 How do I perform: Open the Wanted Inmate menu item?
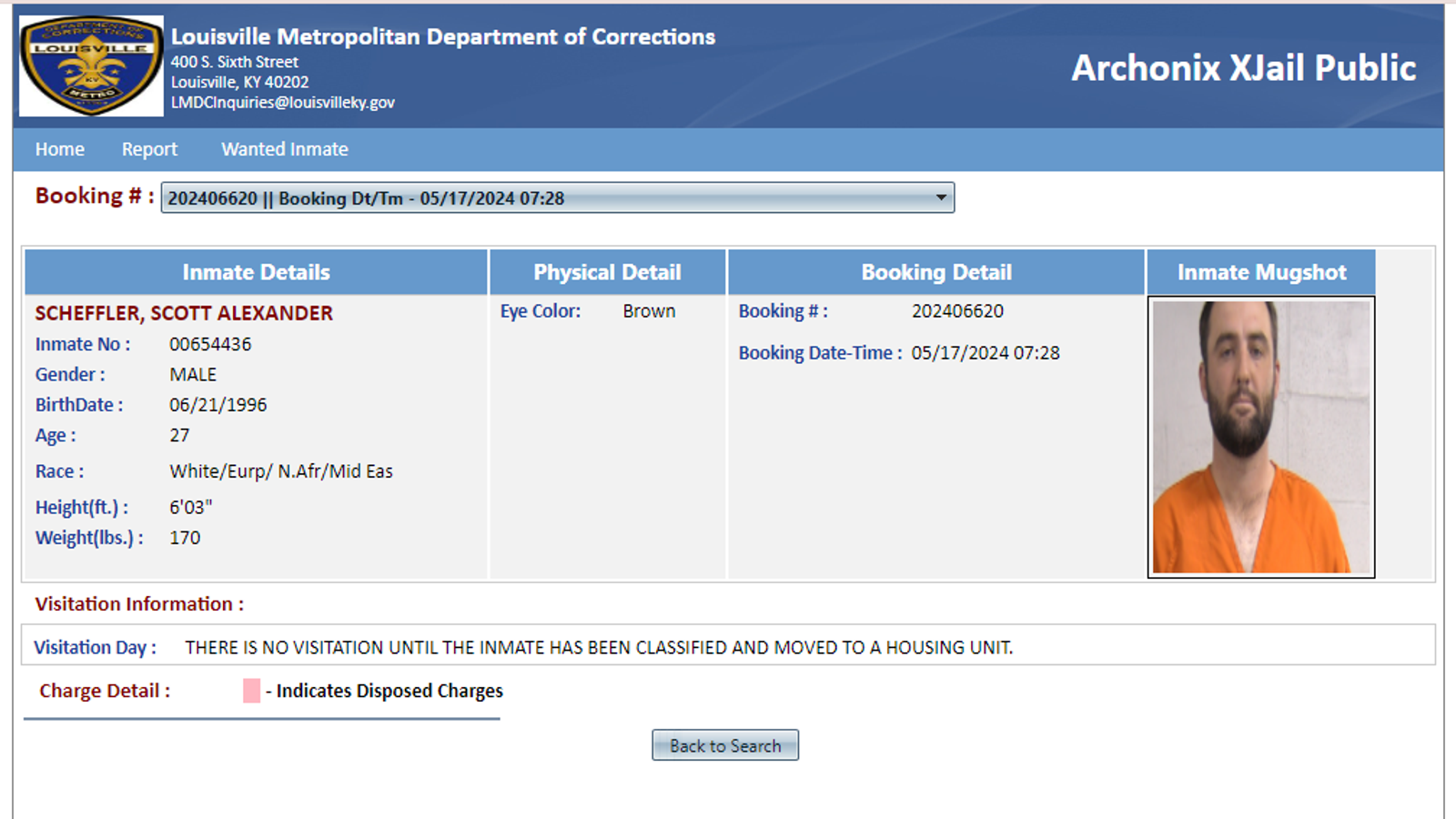[285, 149]
